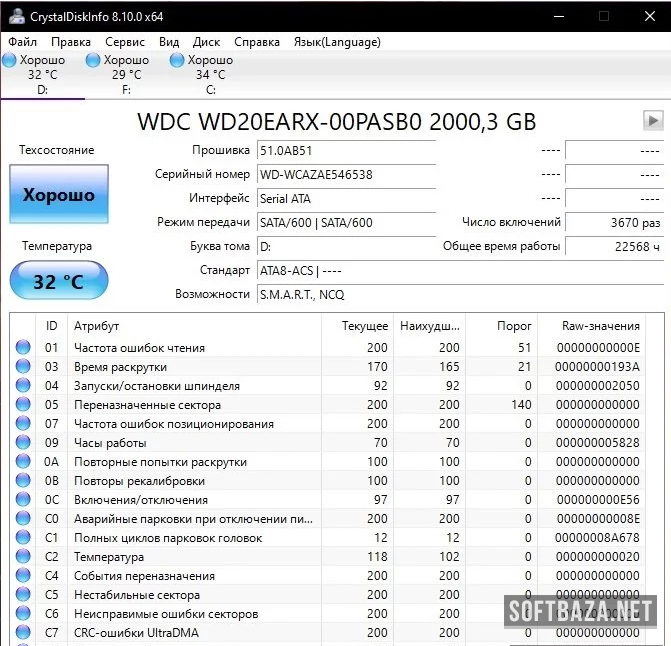Click blue status orb for Температура row
The width and height of the screenshot is (671, 646).
pyautogui.click(x=23, y=557)
